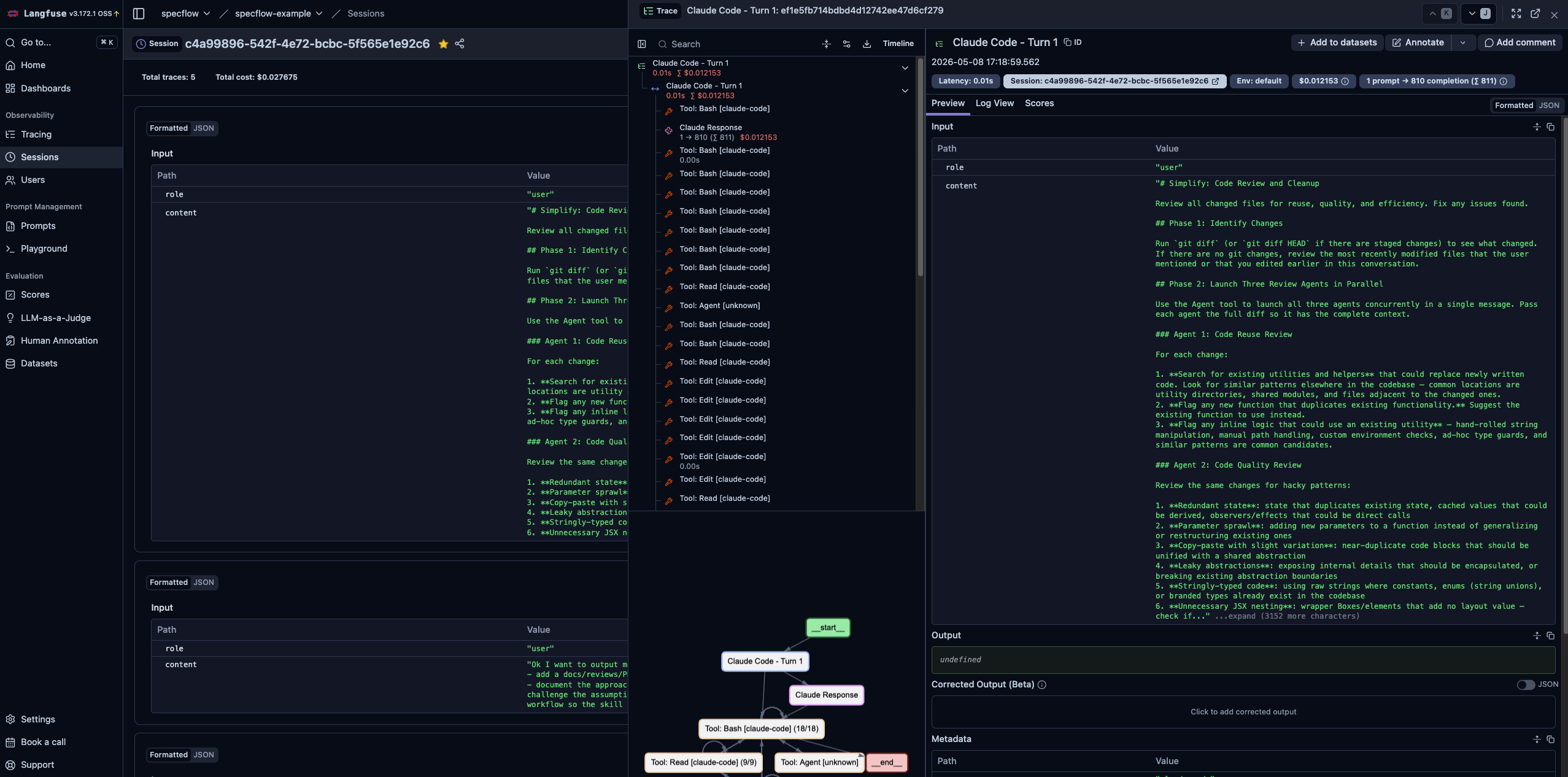Toggle the sidebar panel icon

click(139, 14)
